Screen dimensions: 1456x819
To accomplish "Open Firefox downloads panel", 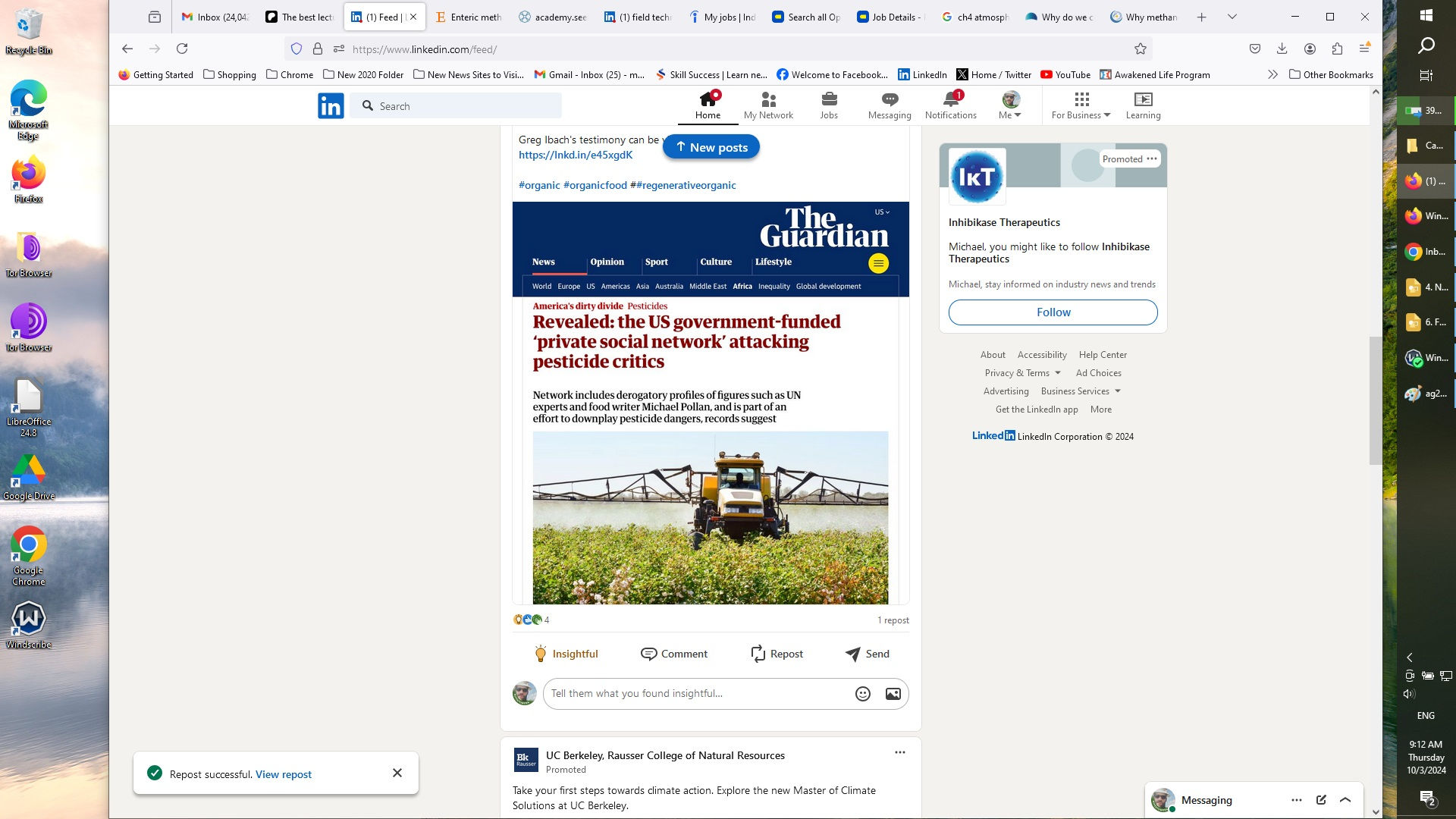I will (1282, 49).
